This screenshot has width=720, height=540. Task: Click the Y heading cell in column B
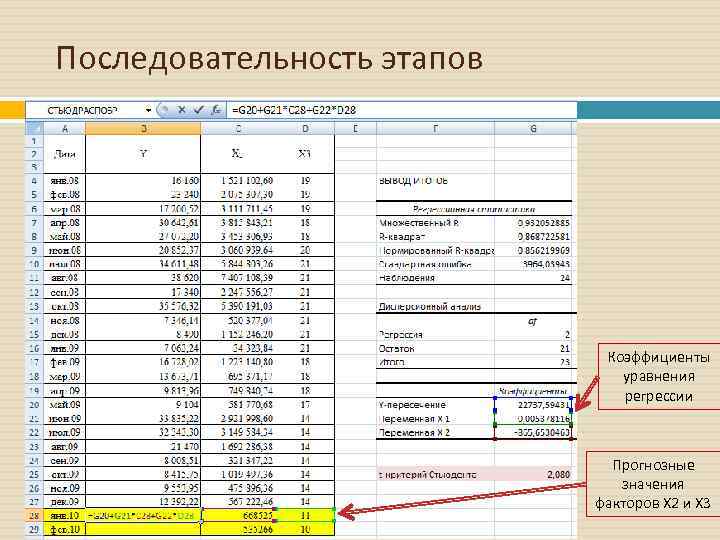pyautogui.click(x=143, y=153)
